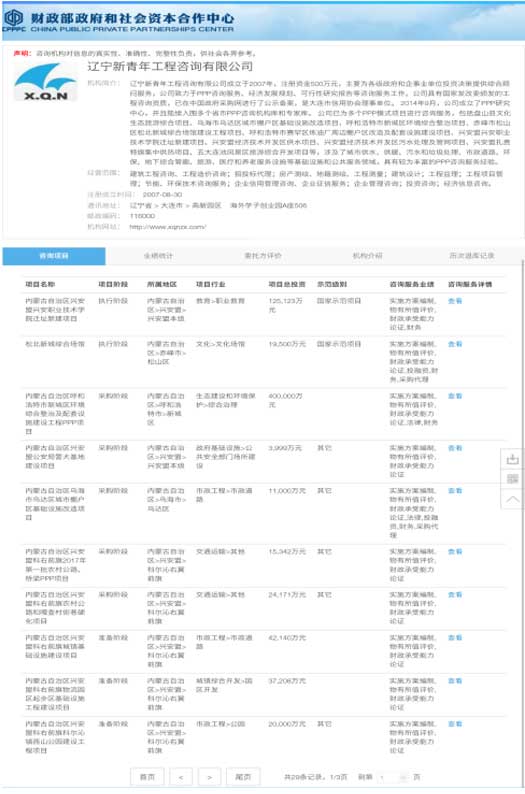Open the QR code icon on the right sidebar
Viewport: 525px width, 794px height.
pos(512,479)
